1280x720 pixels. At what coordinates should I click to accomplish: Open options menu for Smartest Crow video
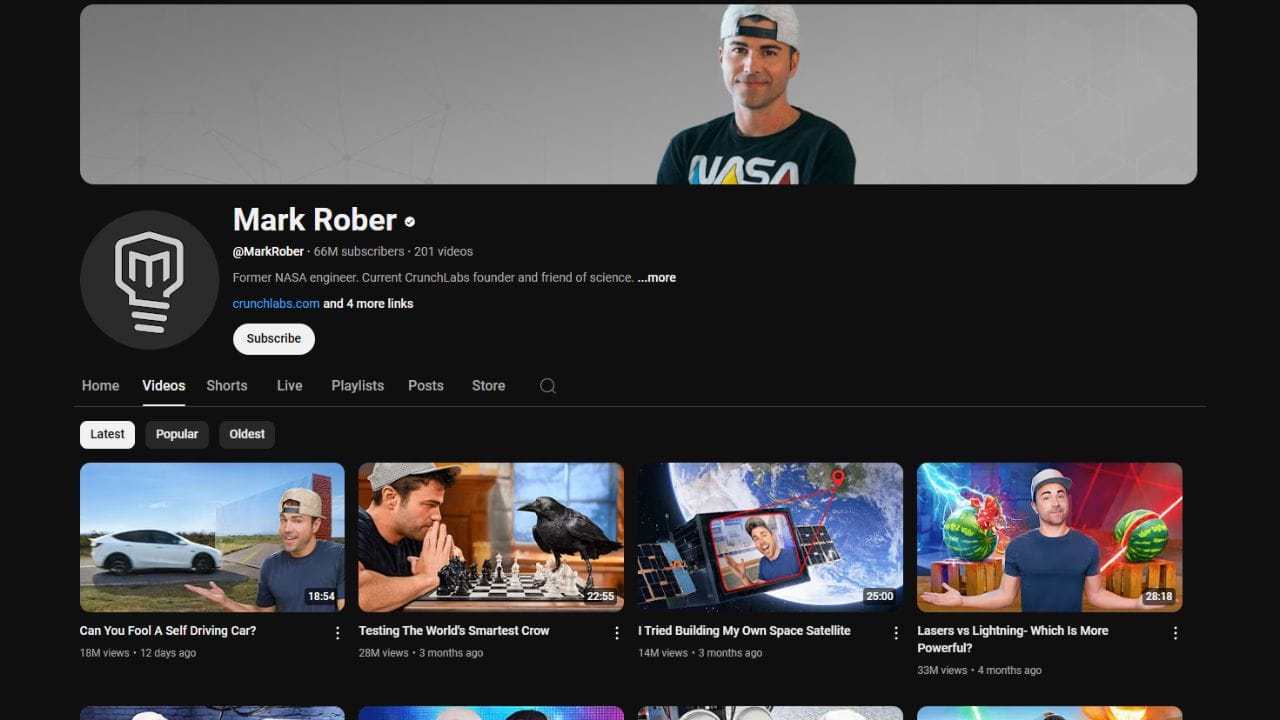coord(617,633)
